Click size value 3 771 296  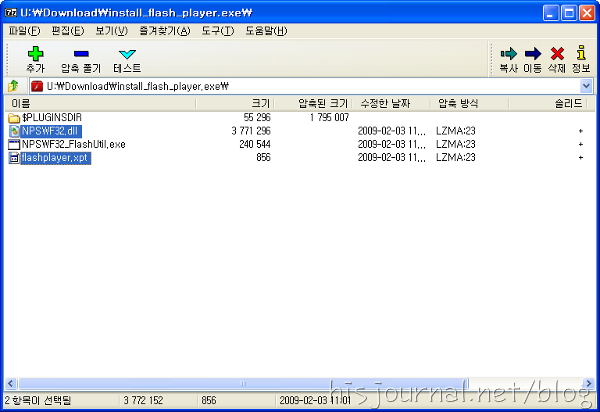[x=251, y=131]
